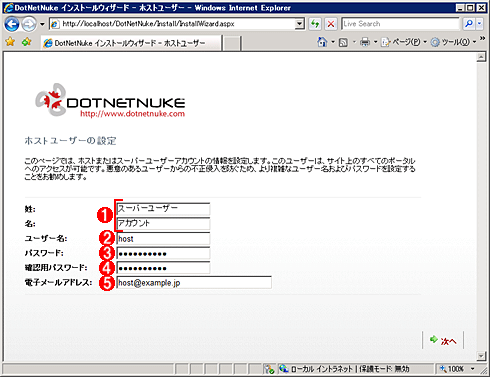Click the Live Search magnifier icon
The height and width of the screenshot is (377, 490).
tap(469, 24)
